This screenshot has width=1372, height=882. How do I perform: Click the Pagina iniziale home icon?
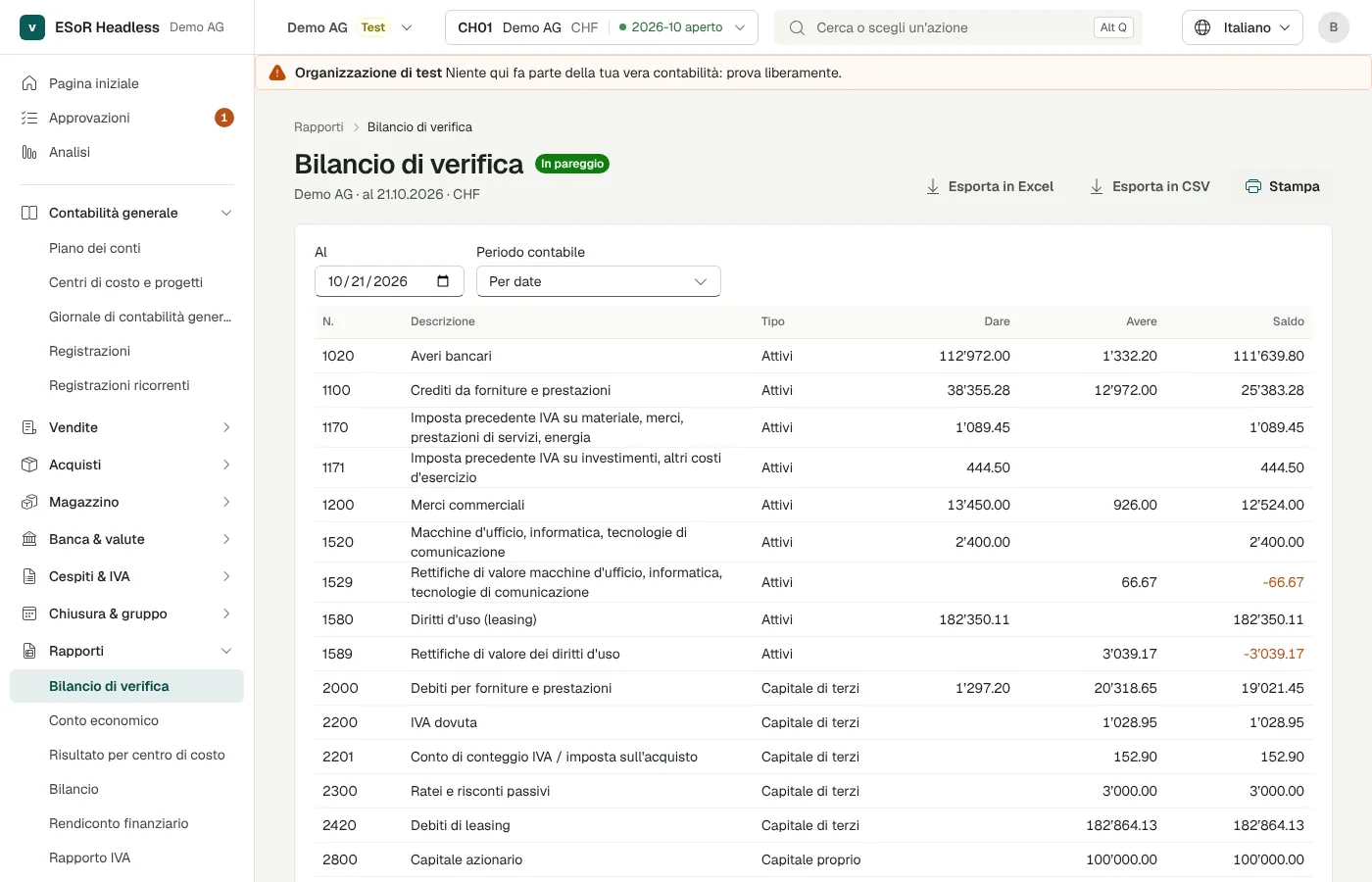click(x=29, y=83)
